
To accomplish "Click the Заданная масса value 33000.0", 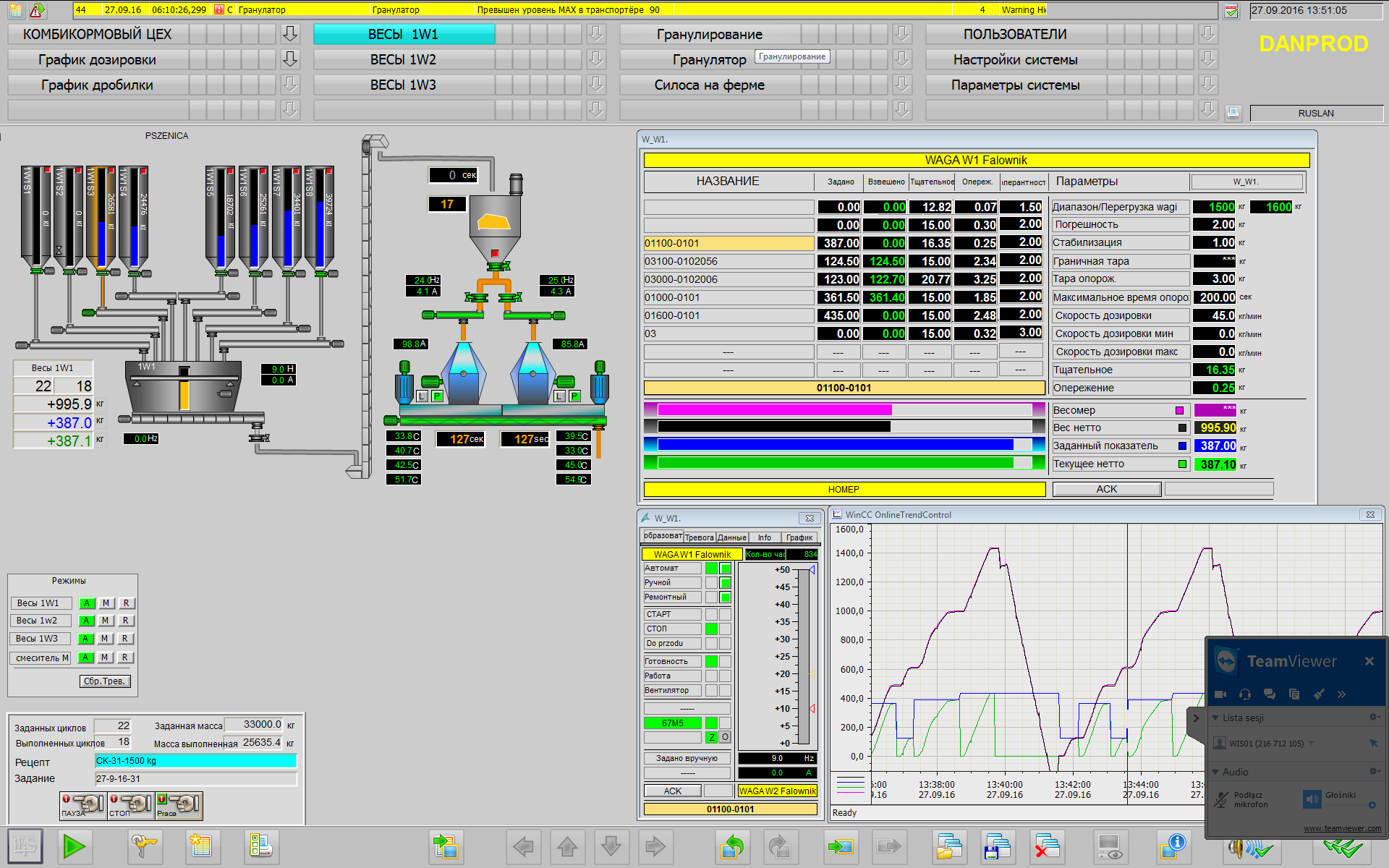I will (x=254, y=724).
